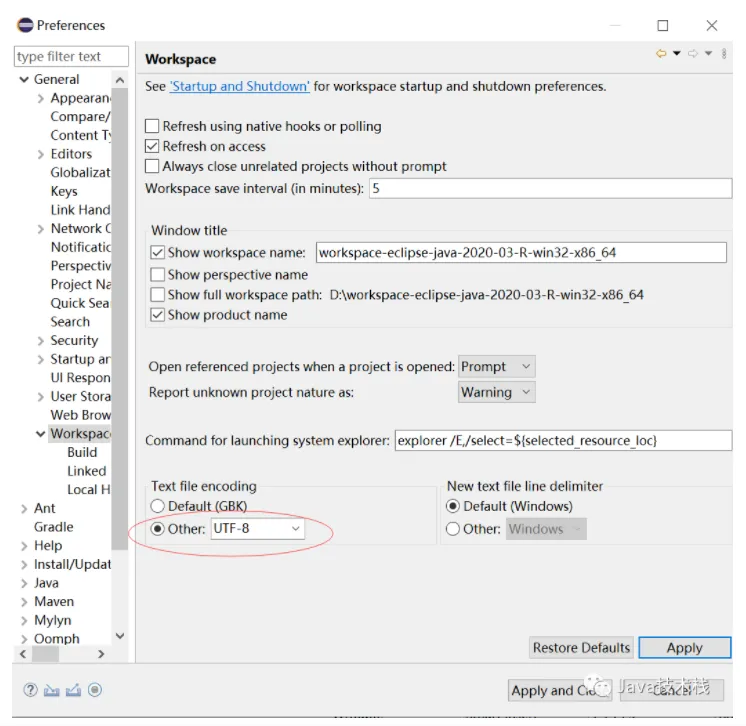This screenshot has height=726, width=746.
Task: Expand the Ant tree node
Action: [x=24, y=509]
